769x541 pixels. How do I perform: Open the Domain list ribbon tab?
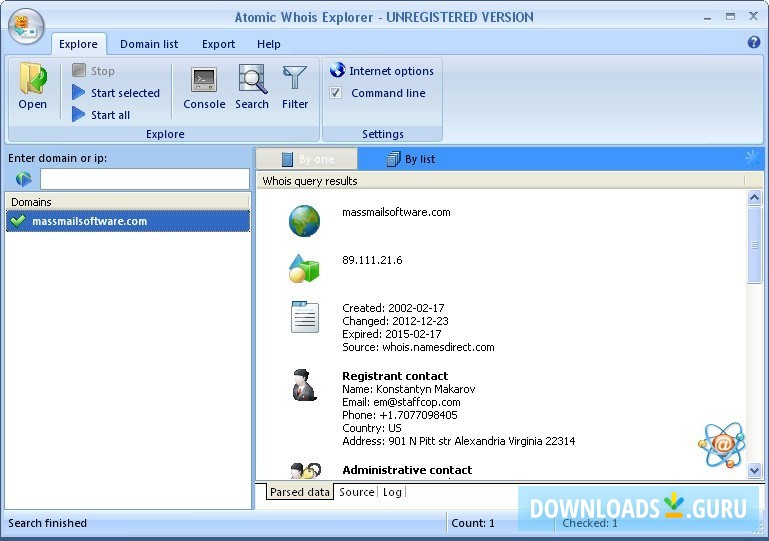149,44
